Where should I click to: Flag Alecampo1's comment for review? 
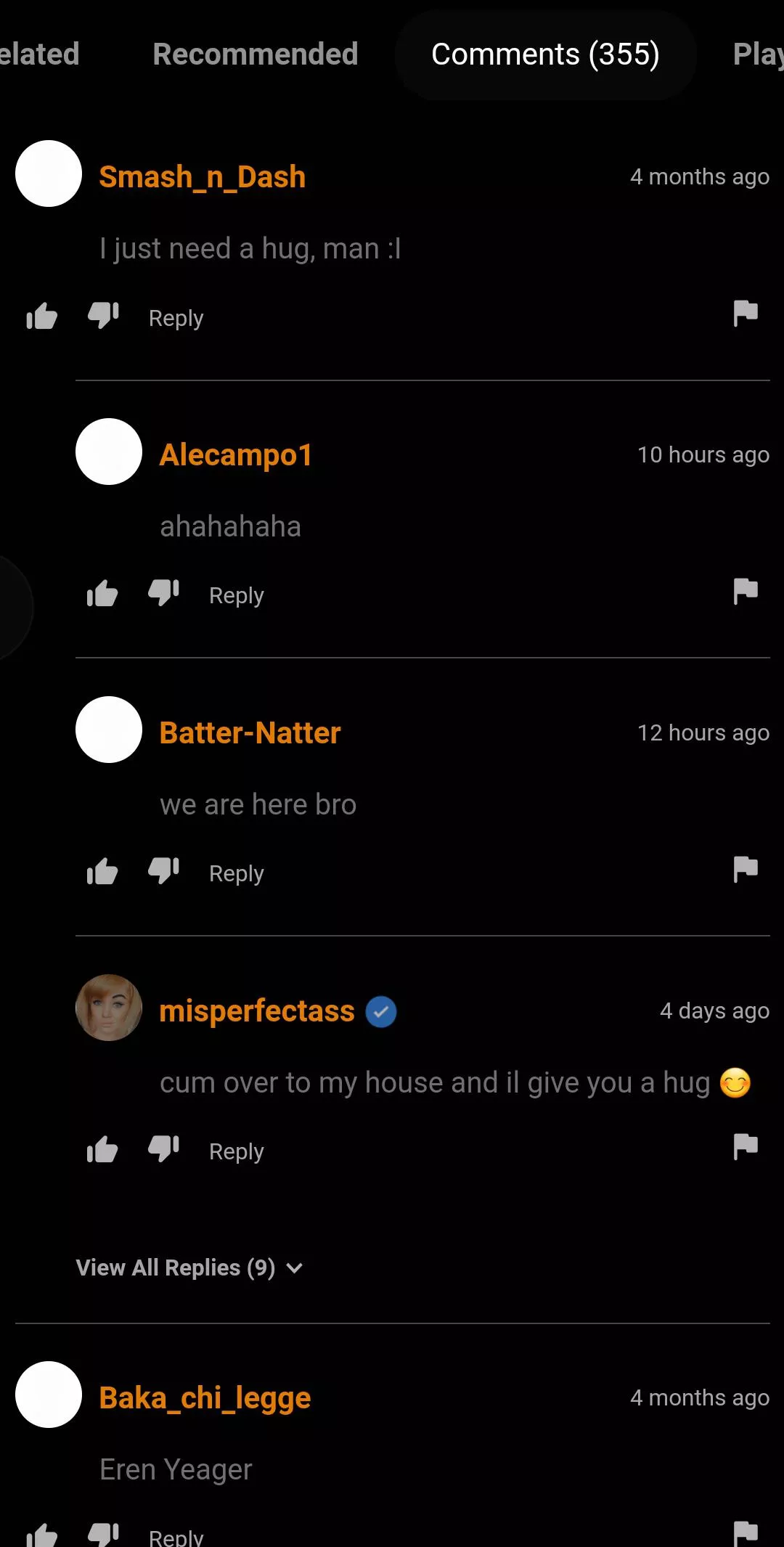pyautogui.click(x=746, y=594)
